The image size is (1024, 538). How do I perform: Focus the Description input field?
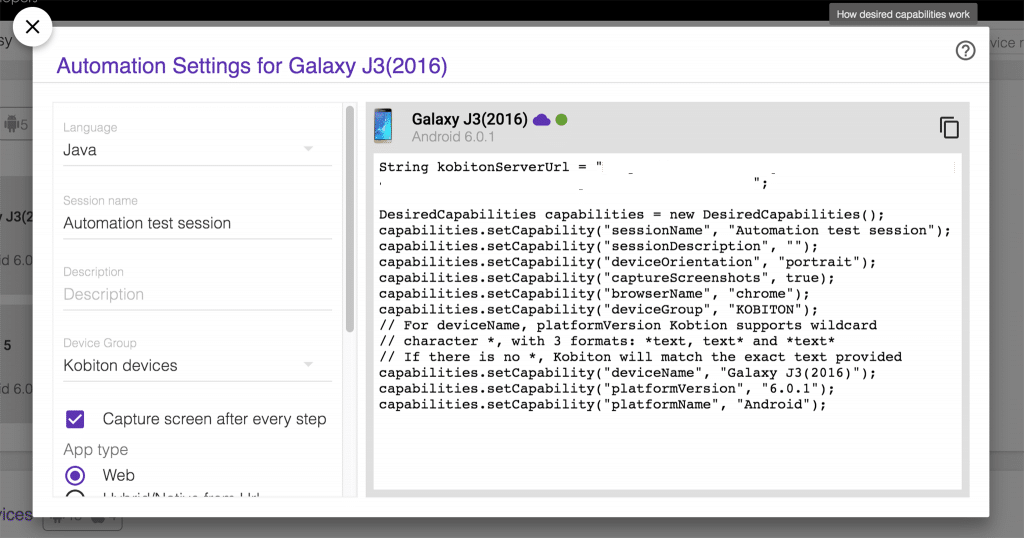point(197,294)
